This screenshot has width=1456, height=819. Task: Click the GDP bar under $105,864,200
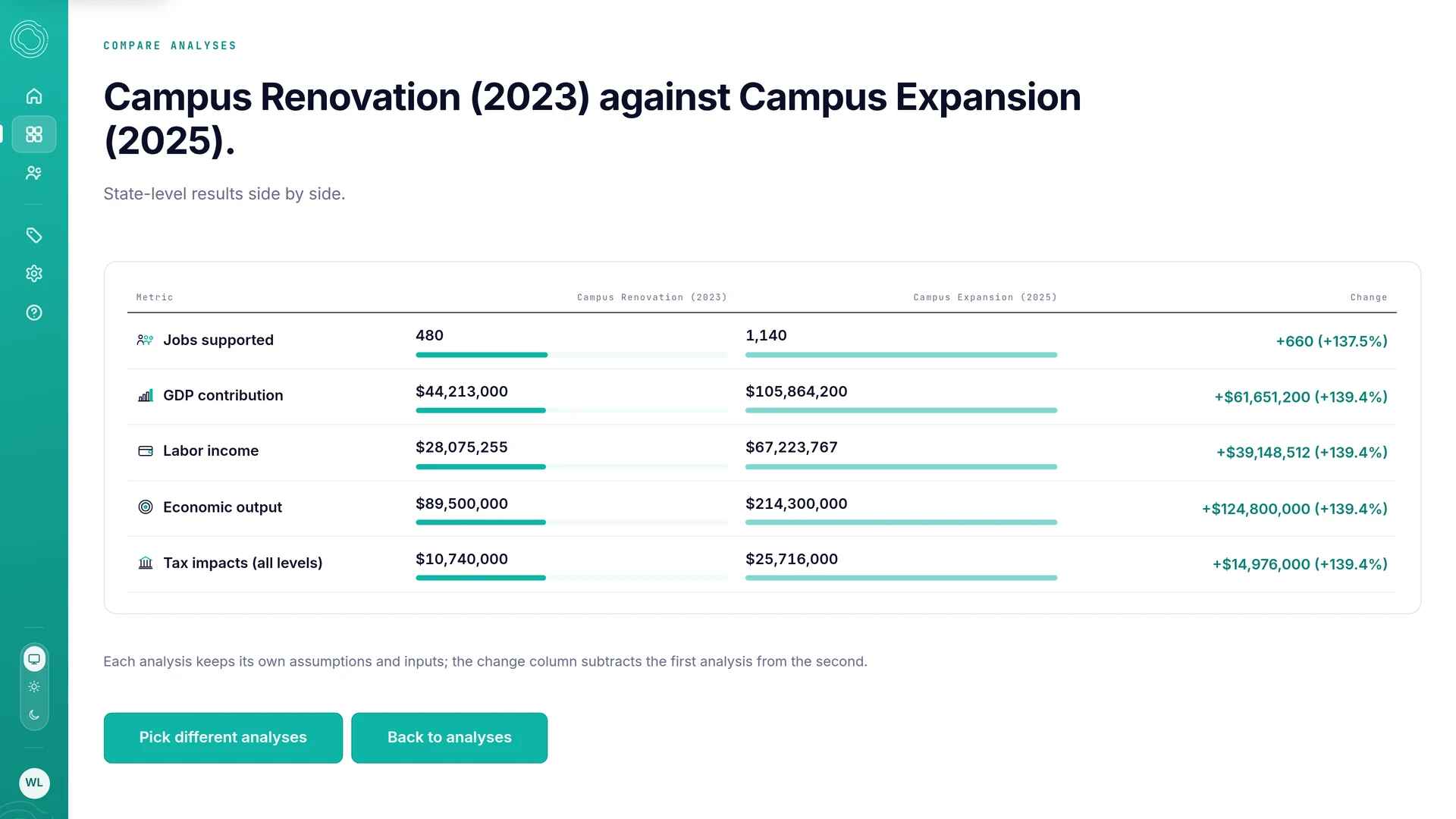point(901,410)
